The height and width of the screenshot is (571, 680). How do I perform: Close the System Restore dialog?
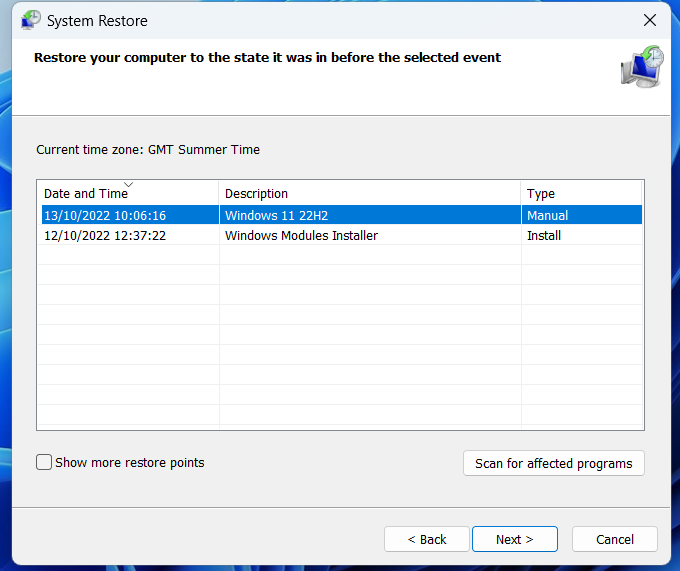pos(650,20)
